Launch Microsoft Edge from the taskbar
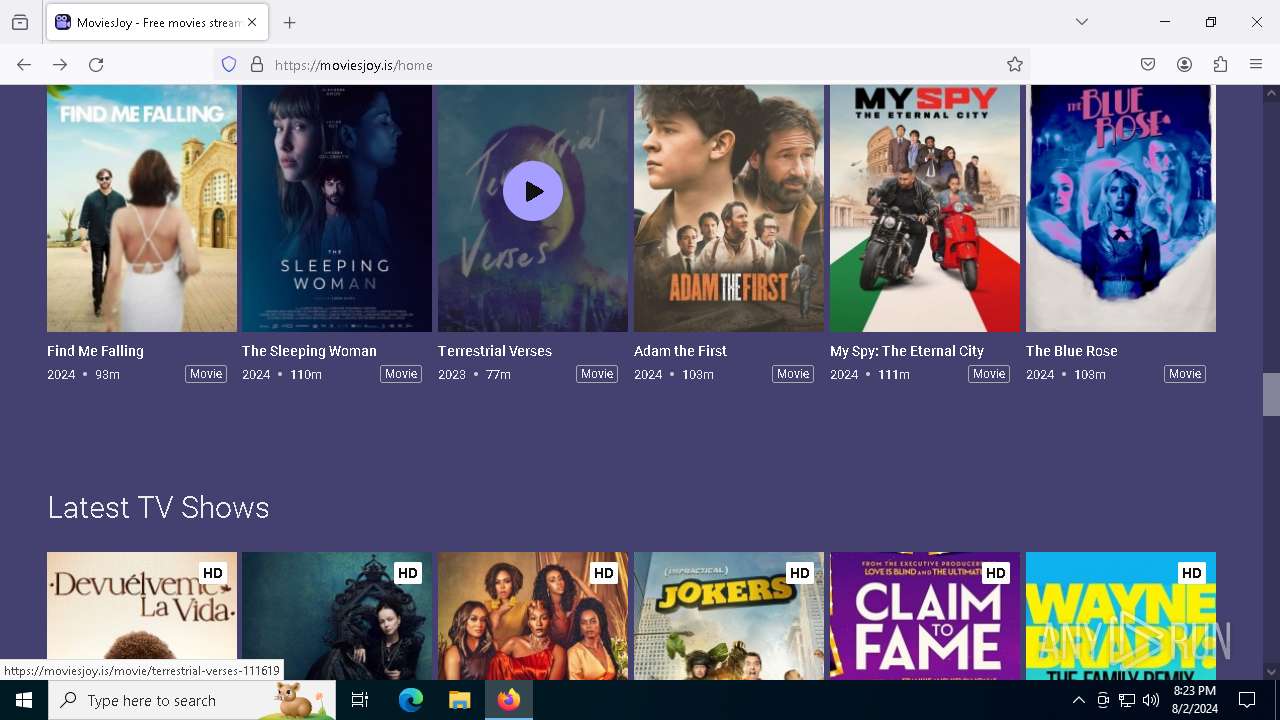The image size is (1280, 720). click(411, 700)
